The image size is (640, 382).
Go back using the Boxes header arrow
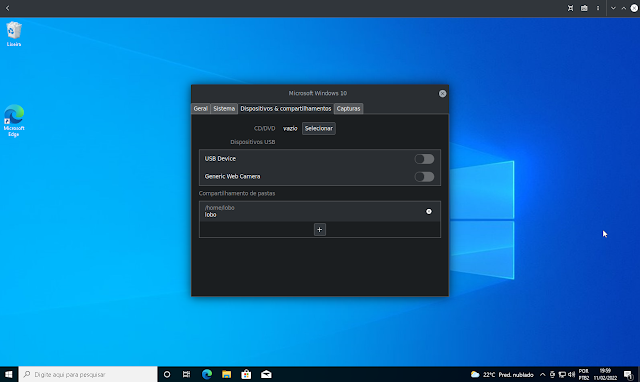pyautogui.click(x=7, y=8)
